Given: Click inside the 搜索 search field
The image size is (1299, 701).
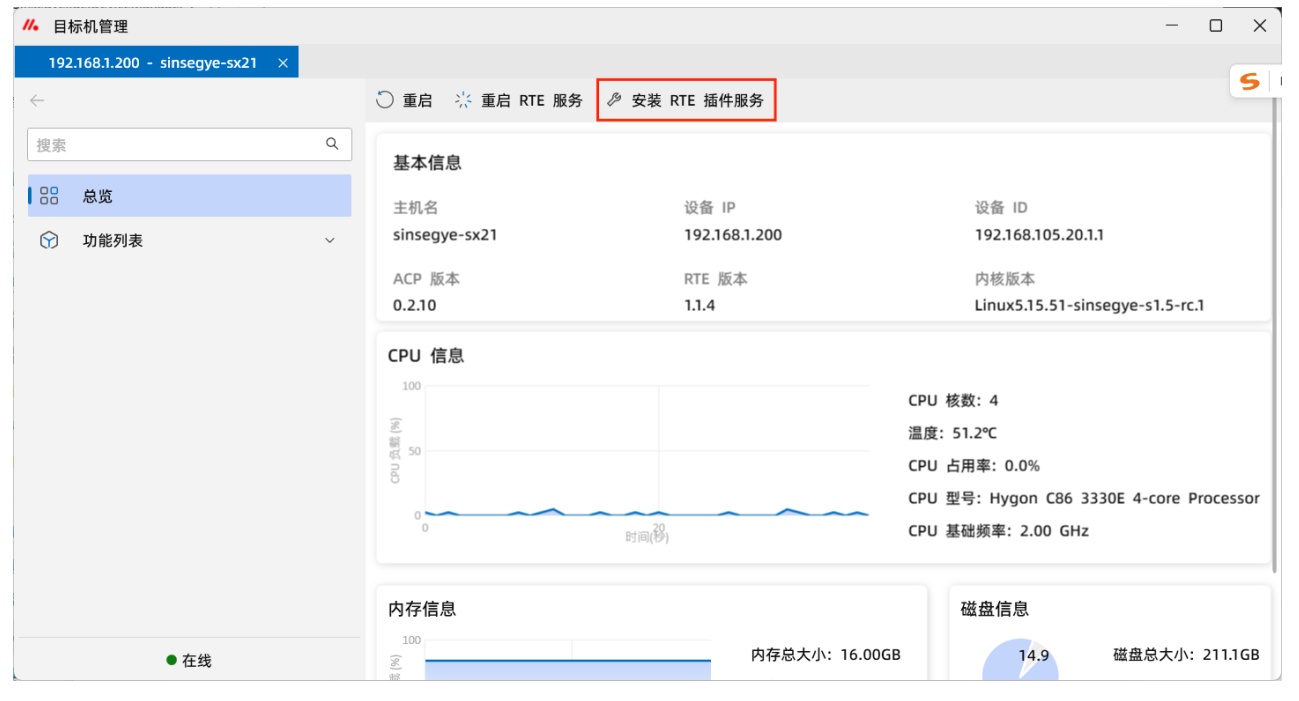Looking at the screenshot, I should point(175,145).
